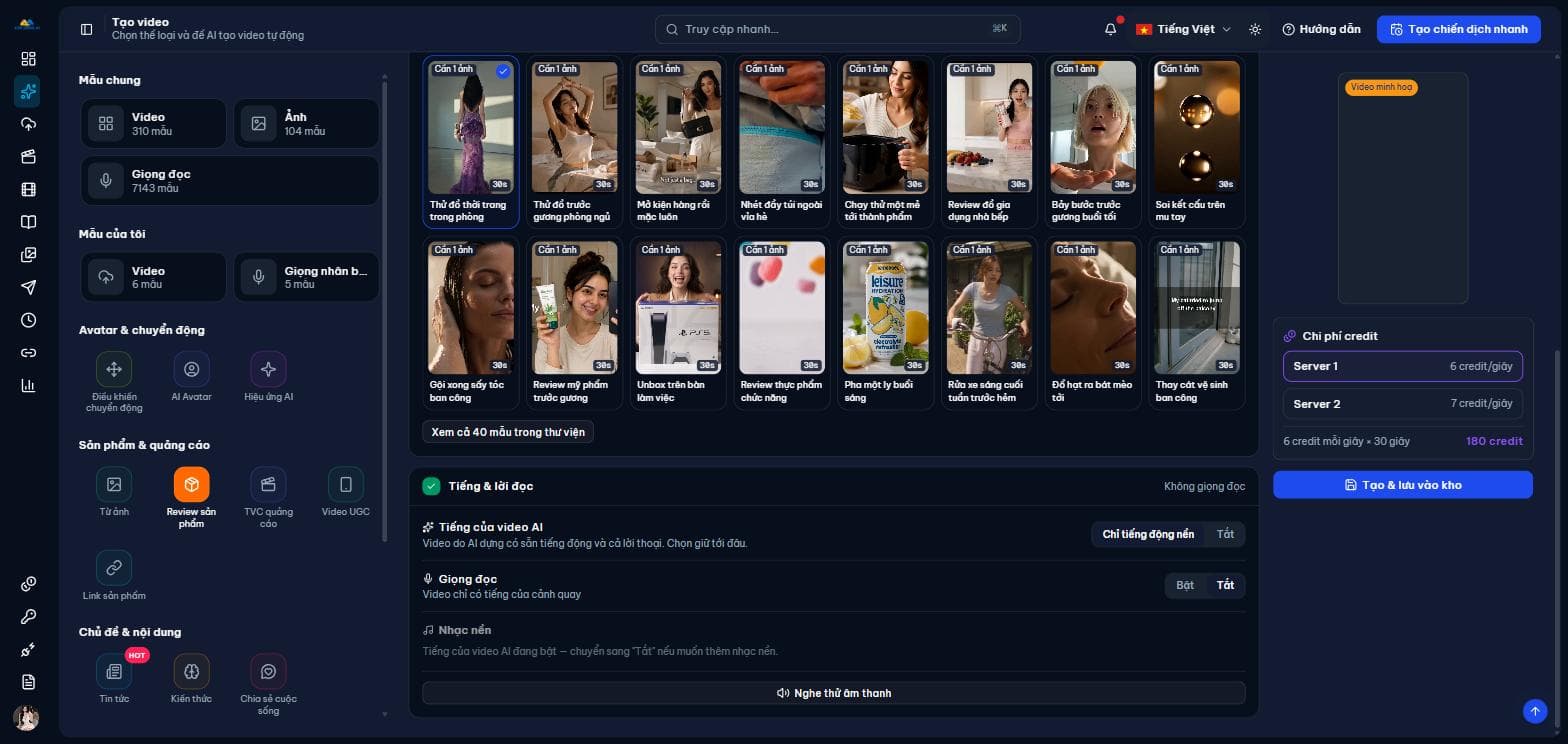Click Tạo chiến dịch nhanh button

point(1458,29)
